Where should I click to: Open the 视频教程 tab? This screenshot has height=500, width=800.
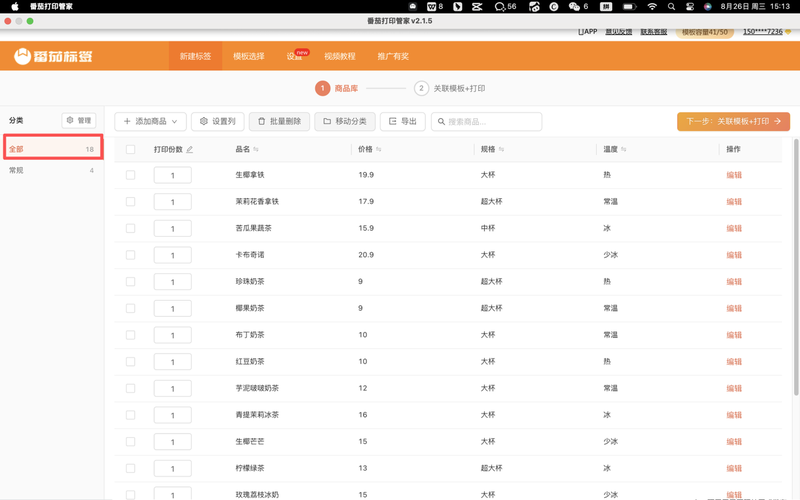340,56
